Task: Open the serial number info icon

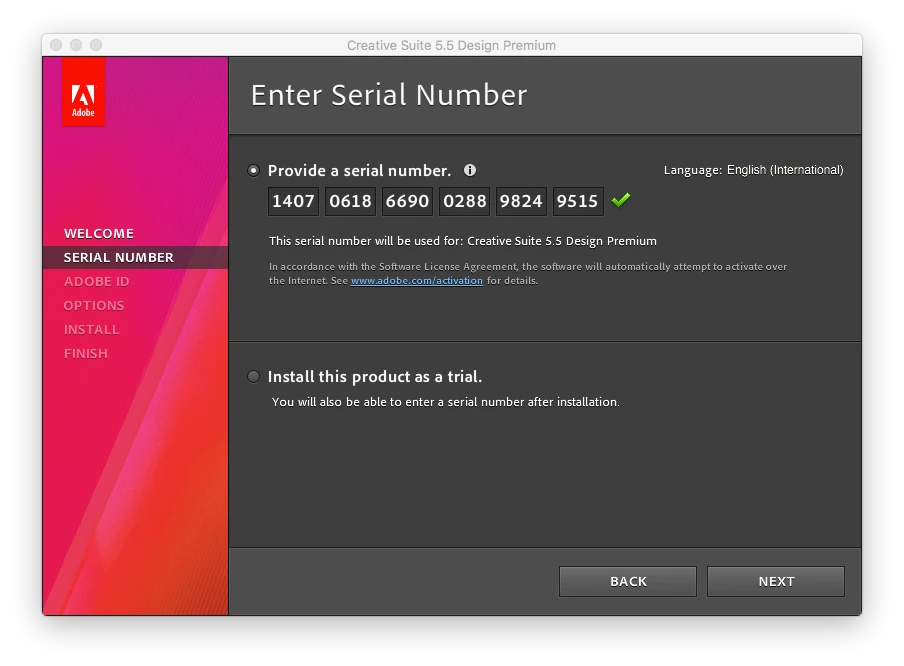Action: pyautogui.click(x=470, y=170)
